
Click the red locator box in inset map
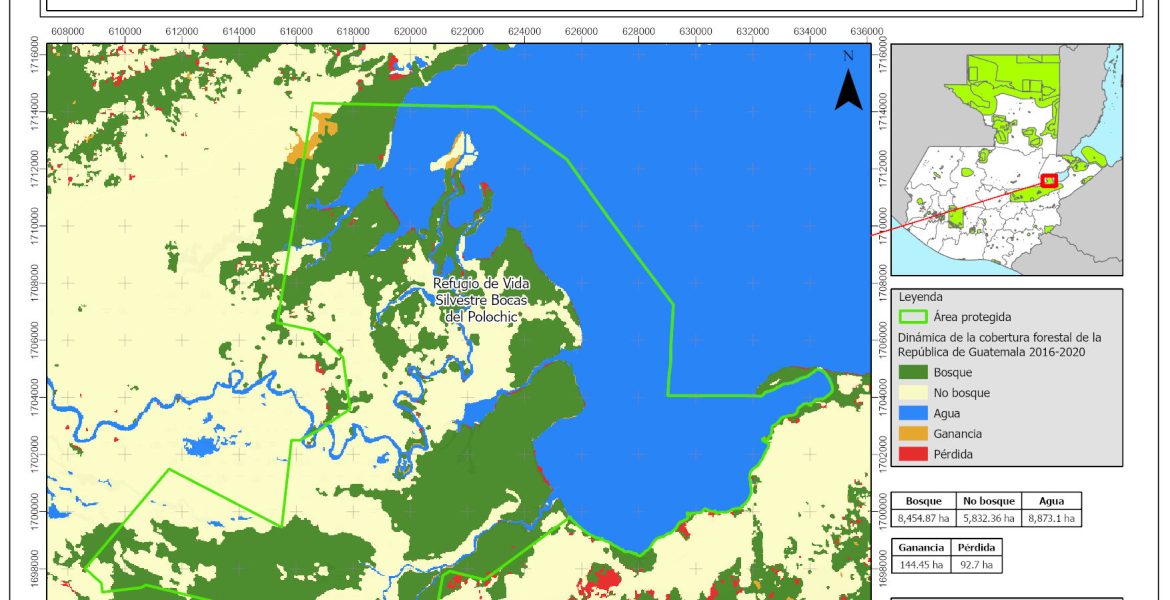click(x=1049, y=180)
